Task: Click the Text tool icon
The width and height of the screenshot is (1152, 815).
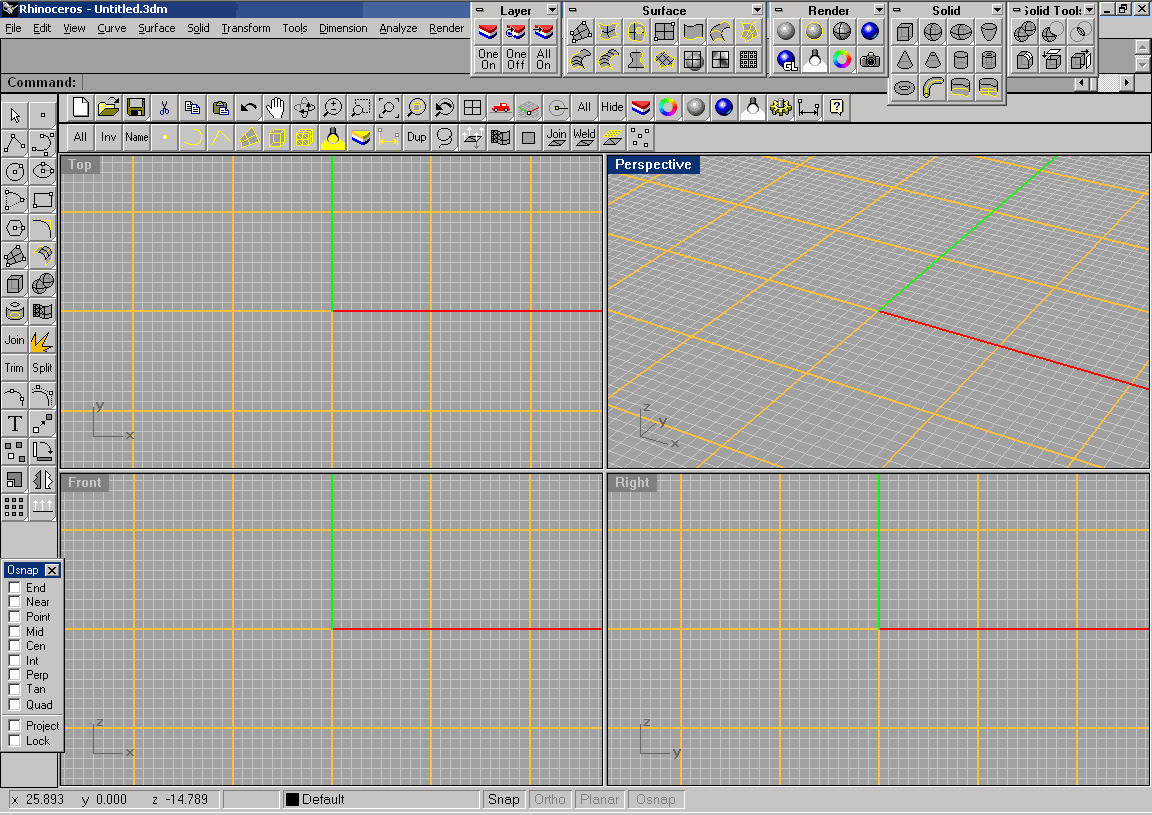Action: (x=15, y=424)
